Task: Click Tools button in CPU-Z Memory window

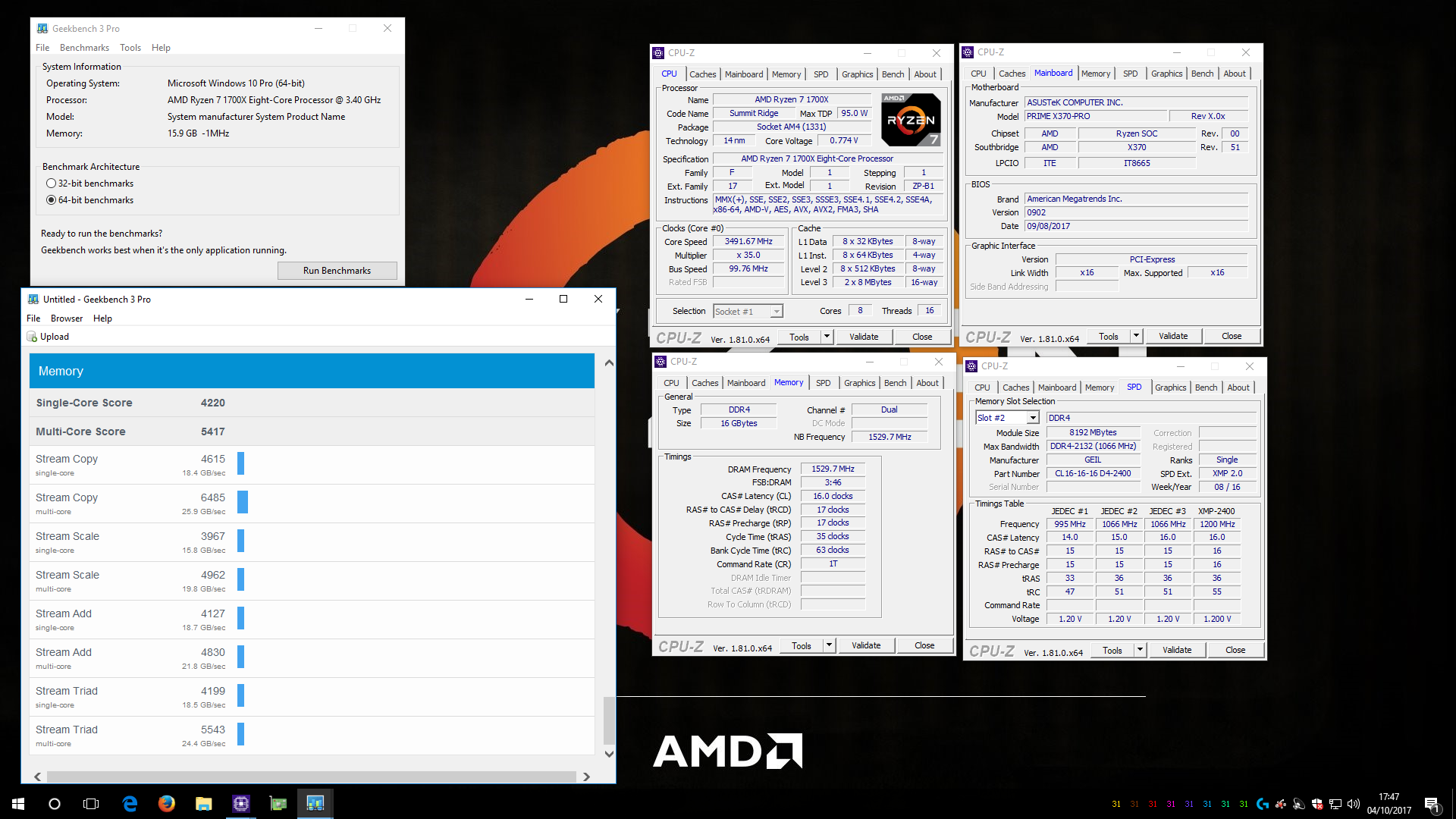Action: pyautogui.click(x=802, y=645)
